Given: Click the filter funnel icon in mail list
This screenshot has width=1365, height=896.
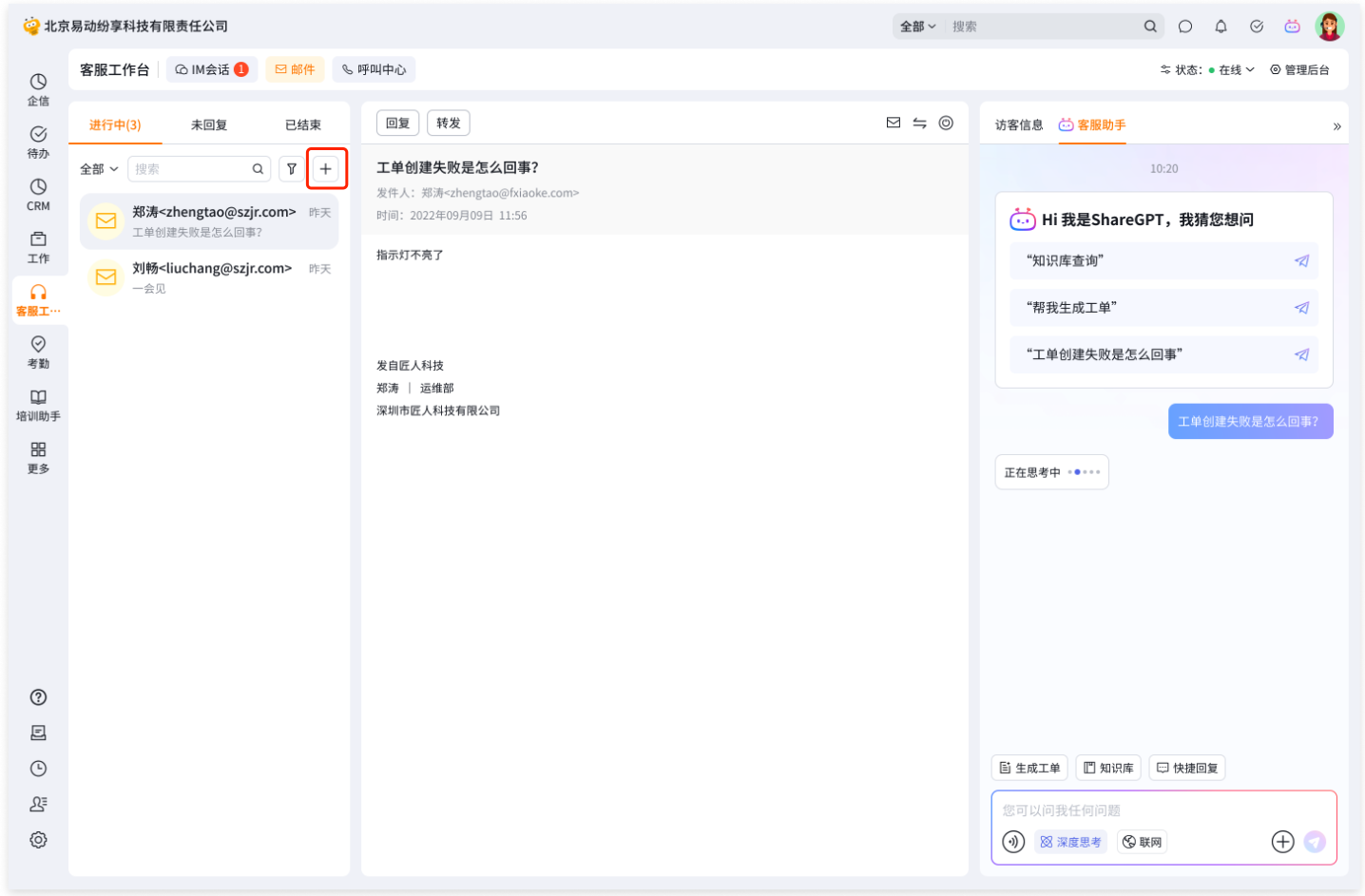Looking at the screenshot, I should point(292,169).
